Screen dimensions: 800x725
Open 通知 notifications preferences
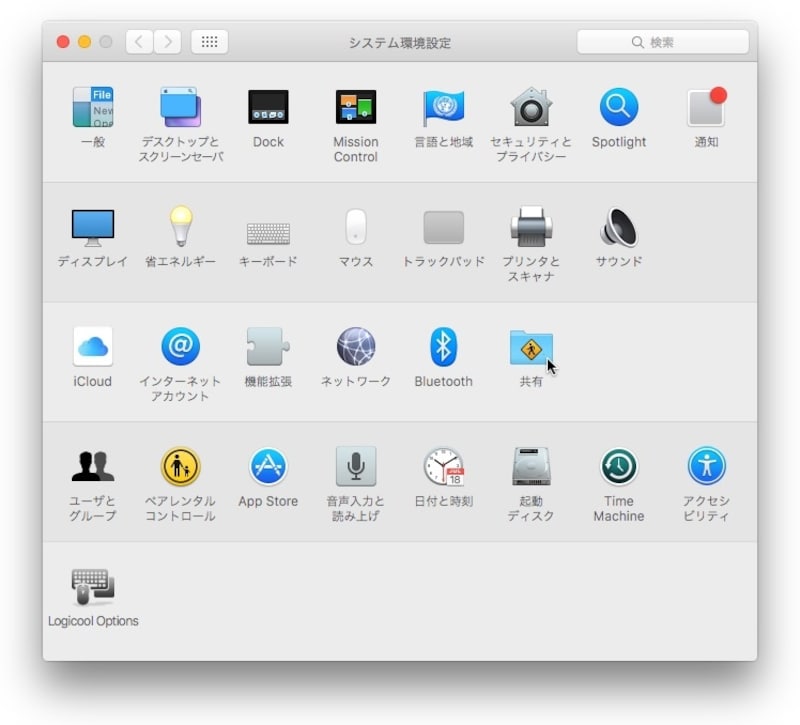tap(706, 107)
